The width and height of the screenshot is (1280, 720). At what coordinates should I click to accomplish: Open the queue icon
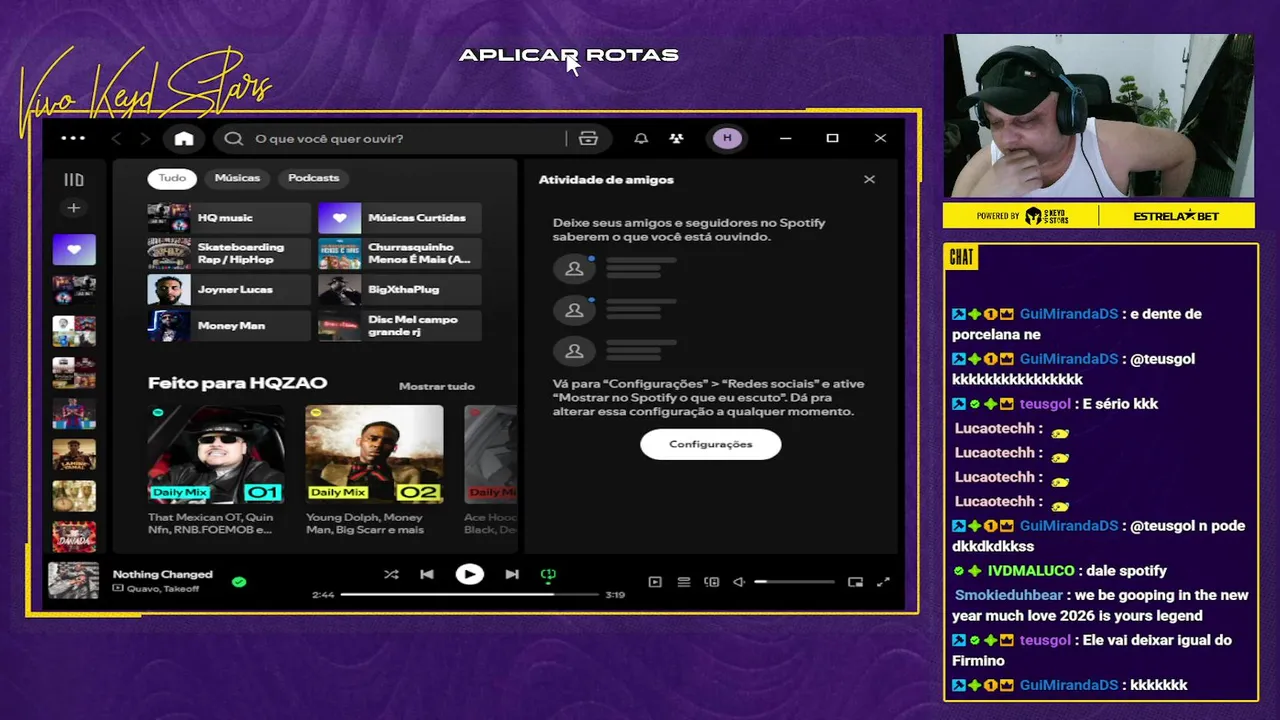[x=684, y=582]
